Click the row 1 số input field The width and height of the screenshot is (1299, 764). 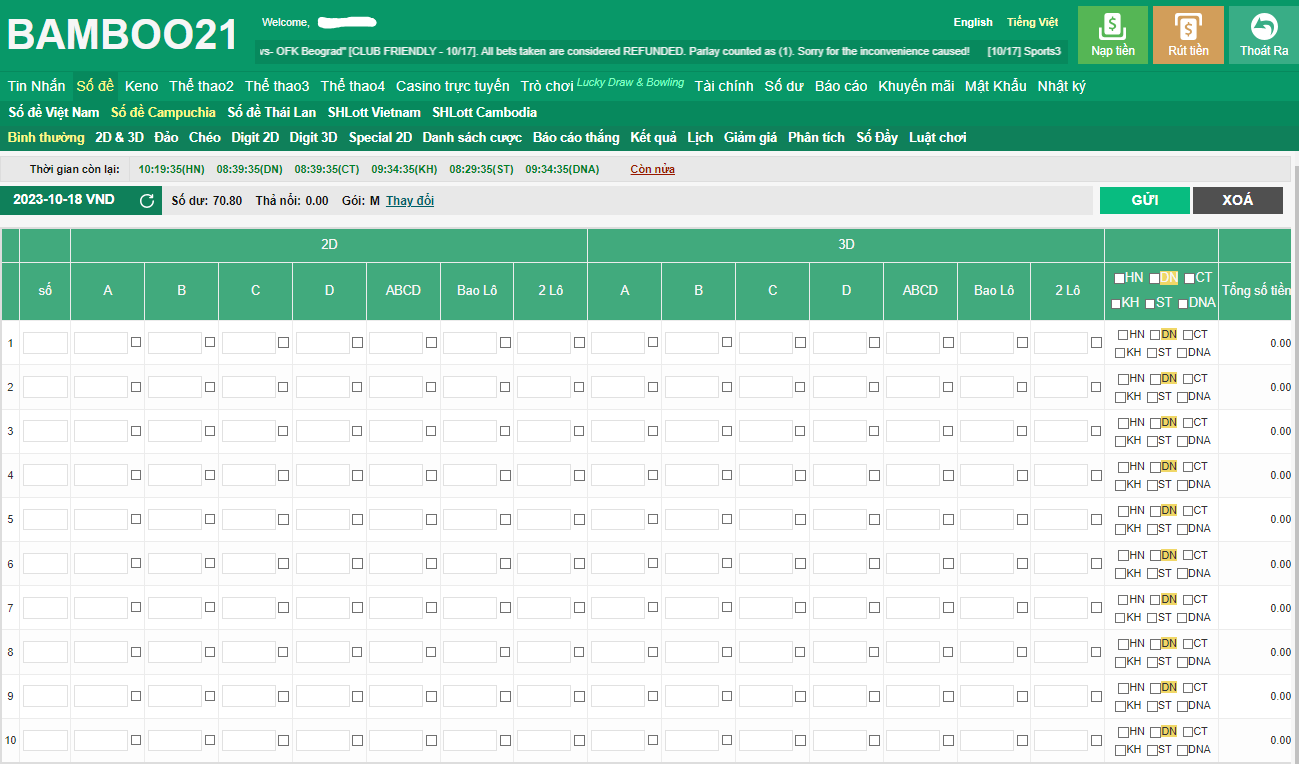45,343
